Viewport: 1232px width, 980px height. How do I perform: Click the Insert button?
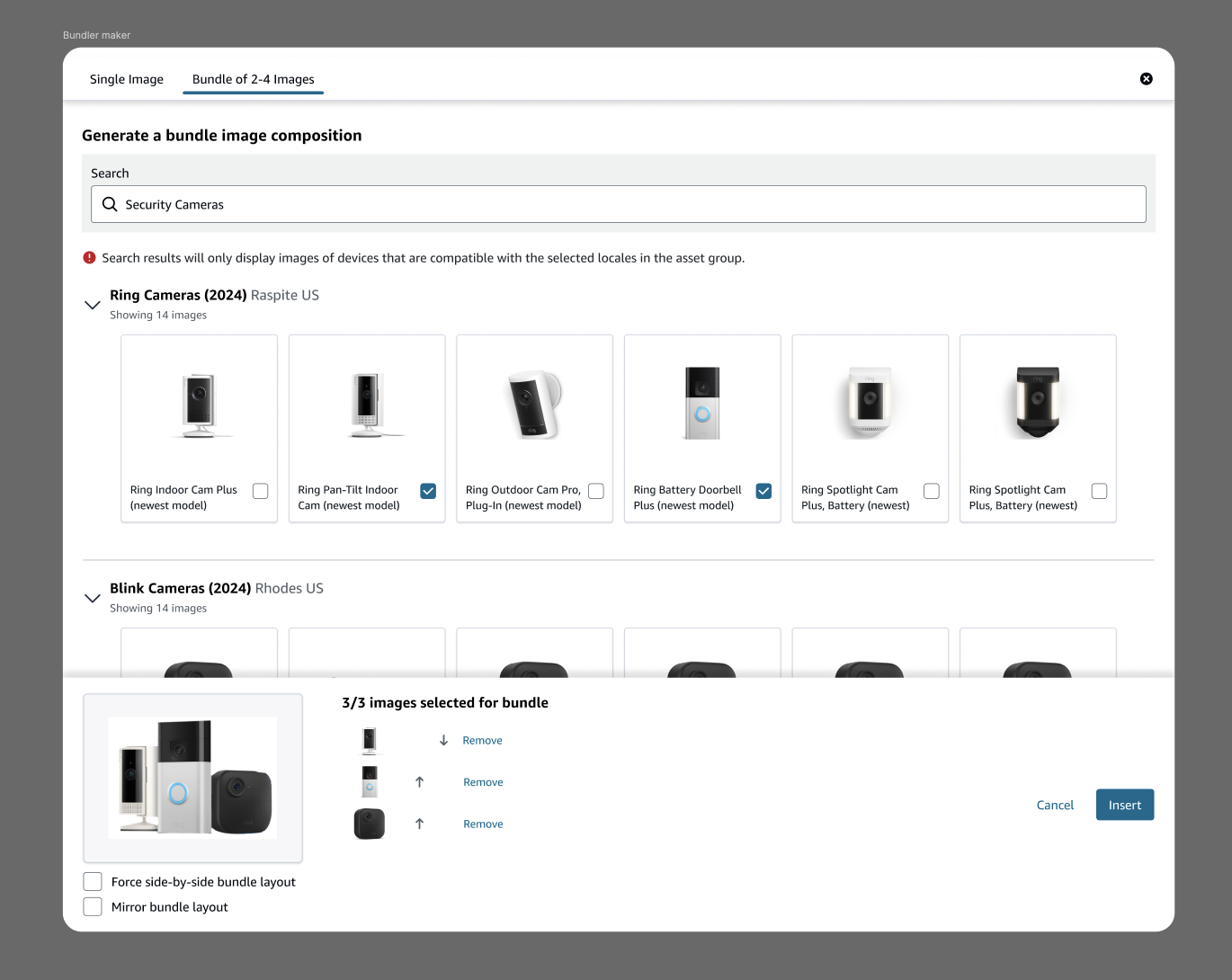(1125, 805)
